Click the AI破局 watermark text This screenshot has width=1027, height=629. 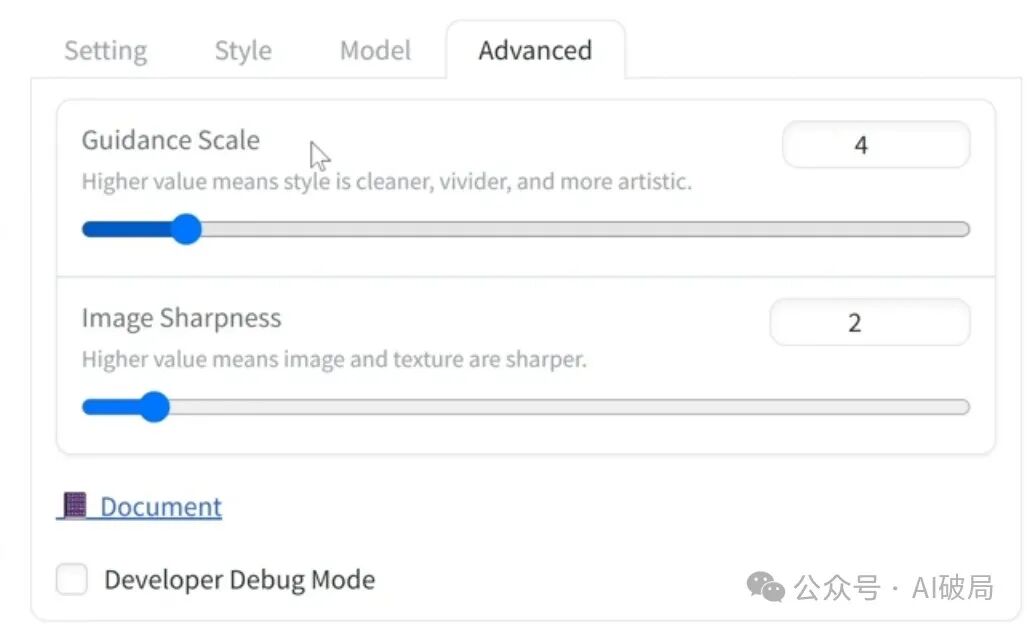click(x=952, y=588)
